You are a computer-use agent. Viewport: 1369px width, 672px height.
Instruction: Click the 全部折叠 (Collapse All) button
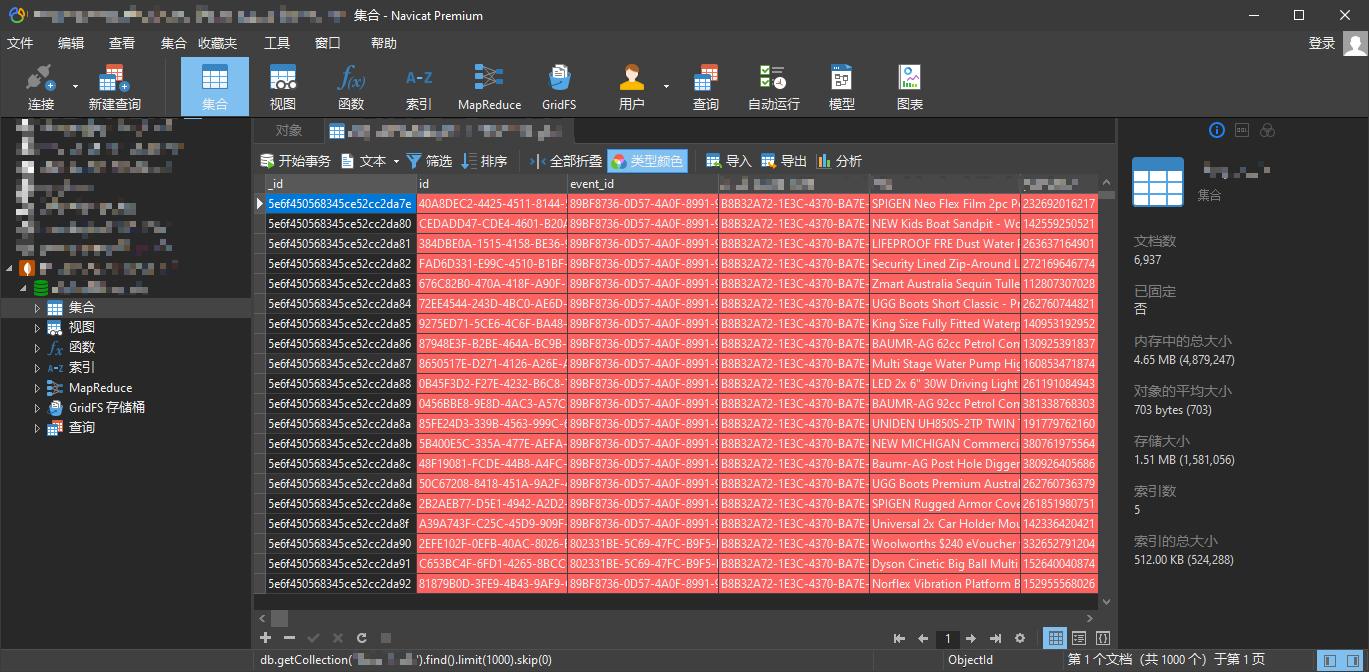(565, 161)
